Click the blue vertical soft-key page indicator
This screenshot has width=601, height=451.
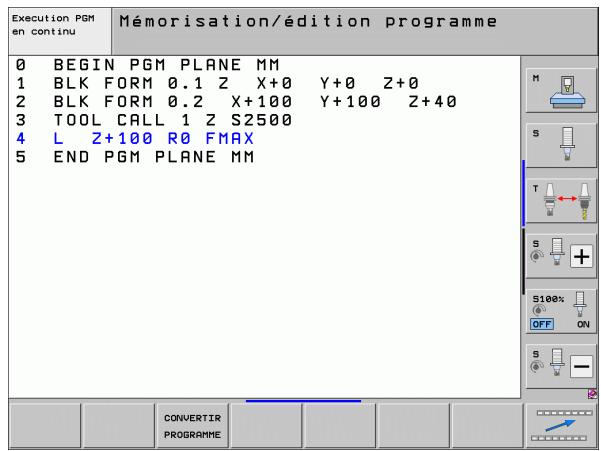click(x=524, y=194)
